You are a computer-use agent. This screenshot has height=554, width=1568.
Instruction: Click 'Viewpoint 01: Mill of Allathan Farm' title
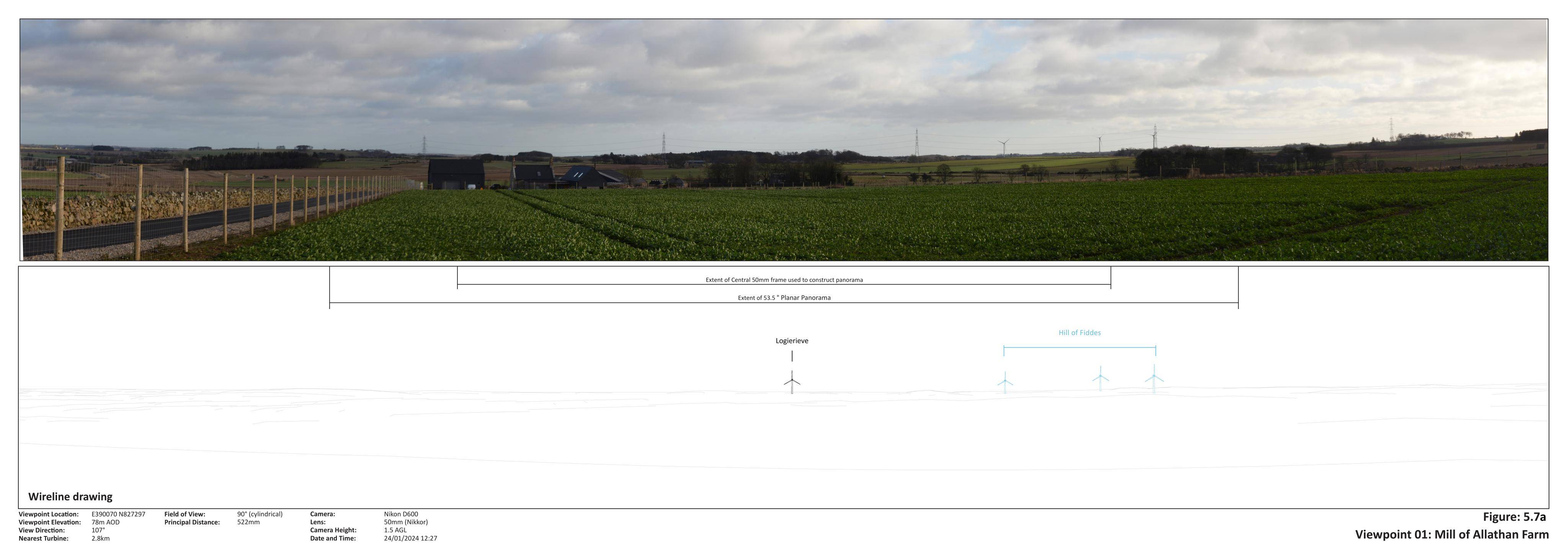click(1452, 535)
